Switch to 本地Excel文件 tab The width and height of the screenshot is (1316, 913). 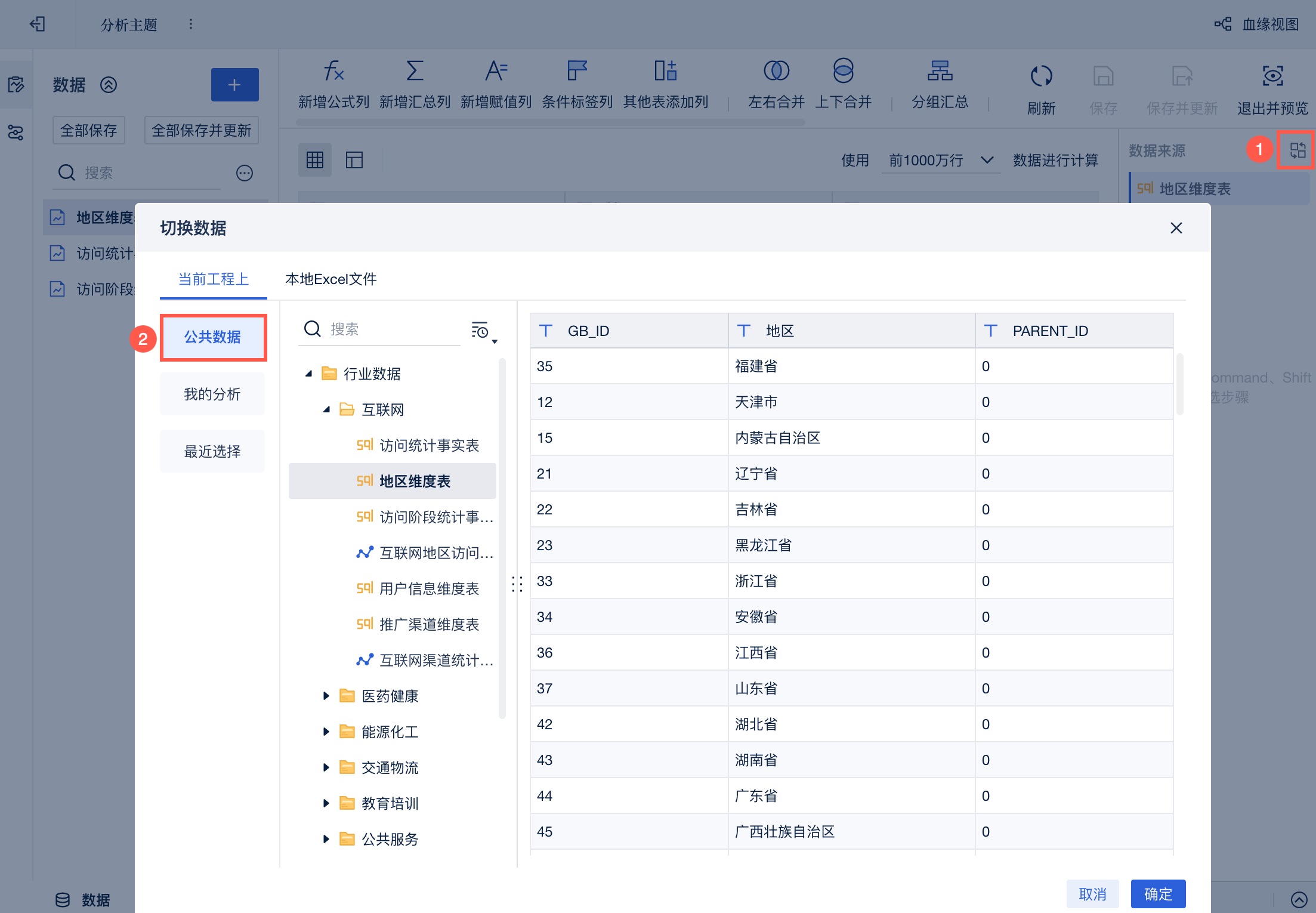tap(330, 279)
